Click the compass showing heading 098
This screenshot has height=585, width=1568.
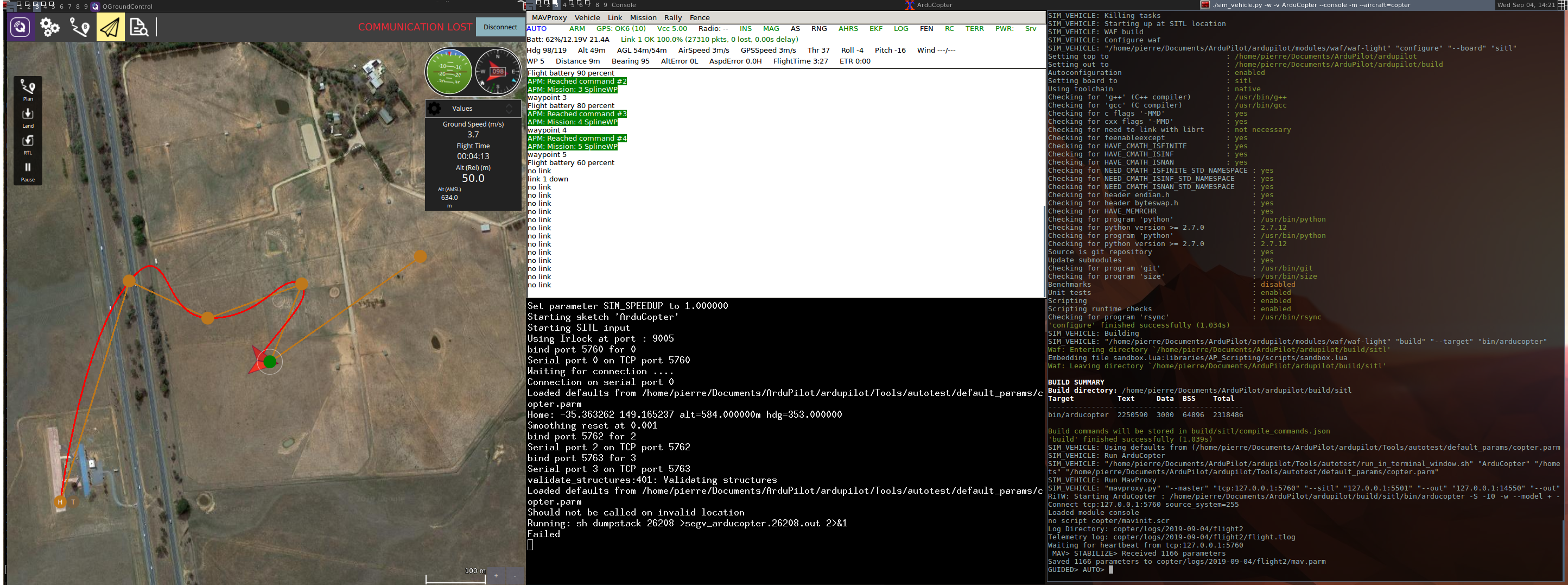[x=498, y=71]
